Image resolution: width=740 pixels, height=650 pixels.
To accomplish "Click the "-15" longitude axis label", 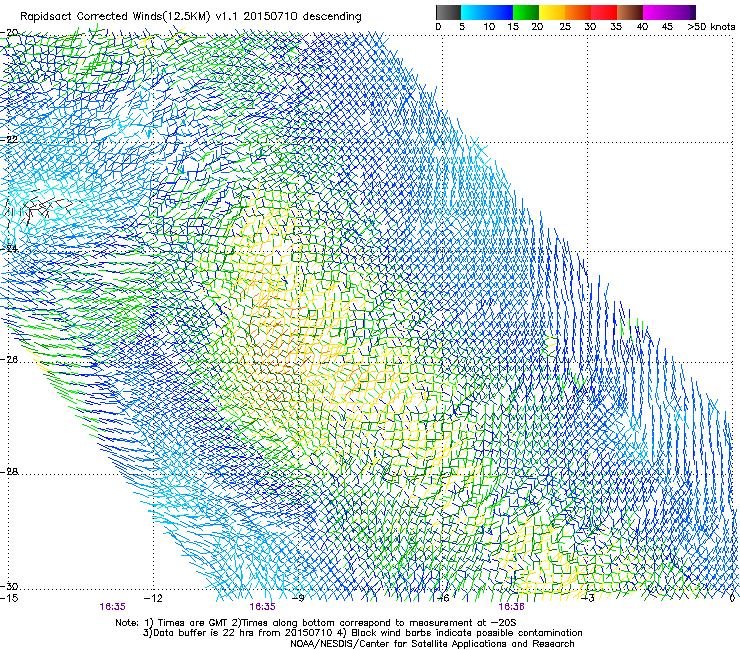I will point(9,598).
